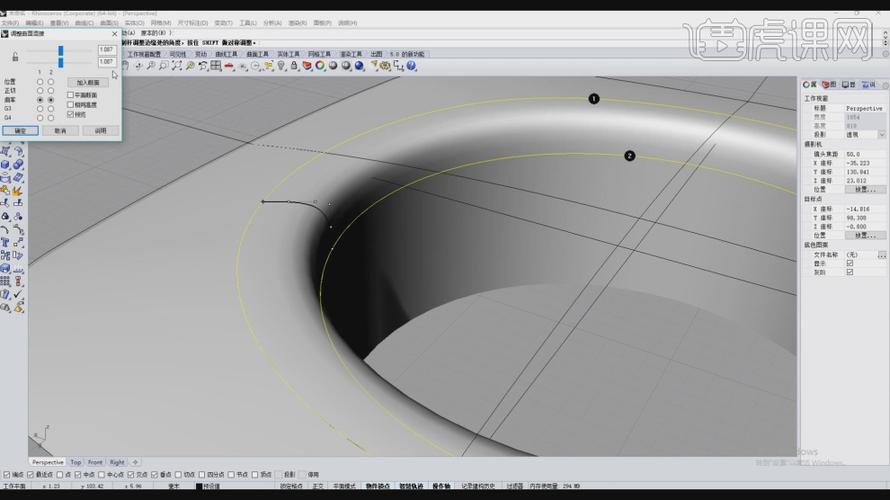Viewport: 890px width, 500px height.
Task: Click the add viewport tab plus button
Action: (135, 462)
